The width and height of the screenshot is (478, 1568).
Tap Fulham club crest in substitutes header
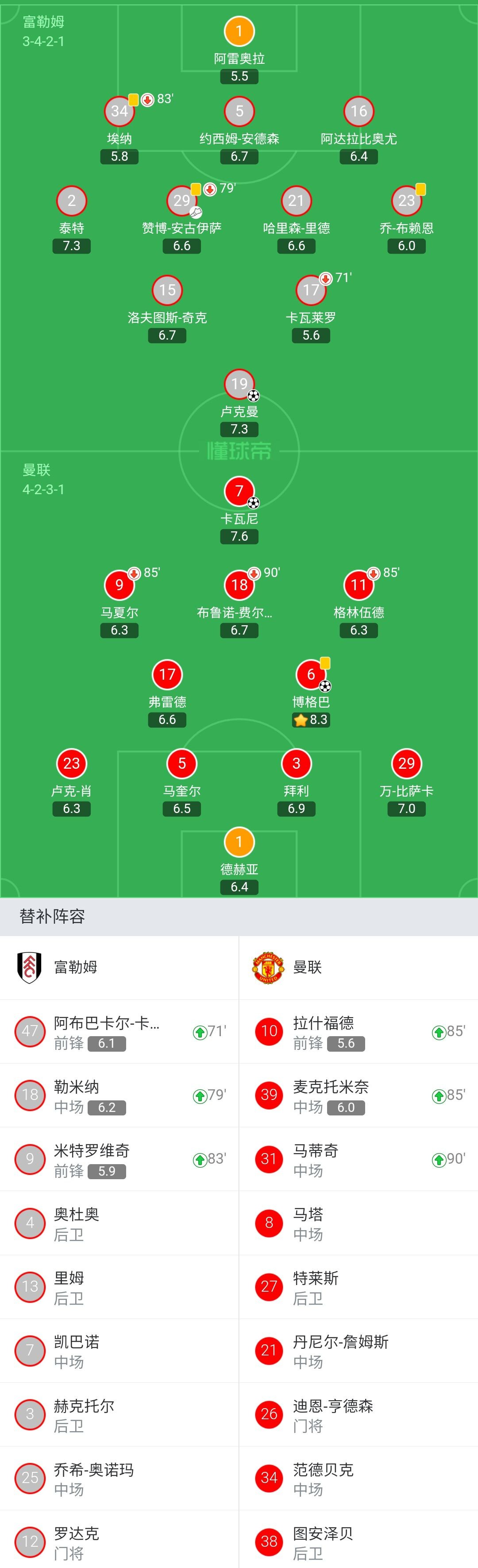click(x=29, y=967)
